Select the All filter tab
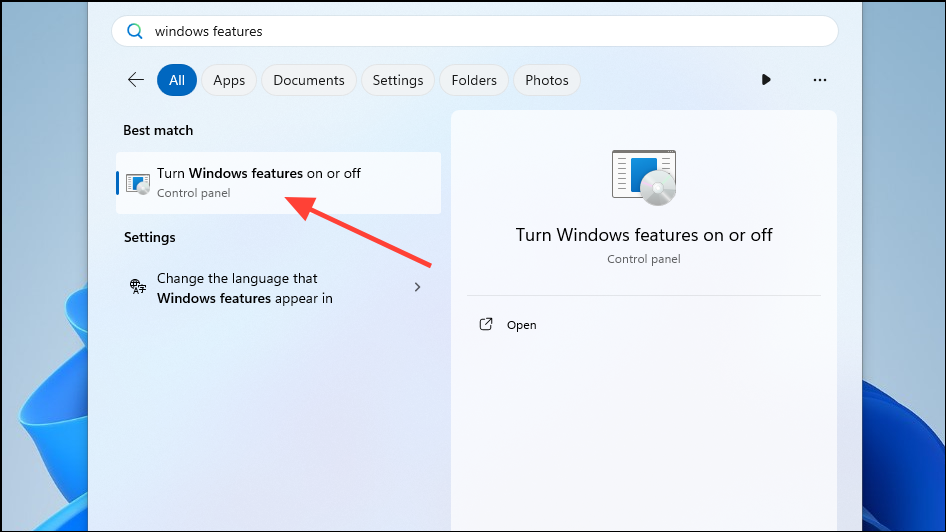Viewport: 946px width, 532px height. 177,80
